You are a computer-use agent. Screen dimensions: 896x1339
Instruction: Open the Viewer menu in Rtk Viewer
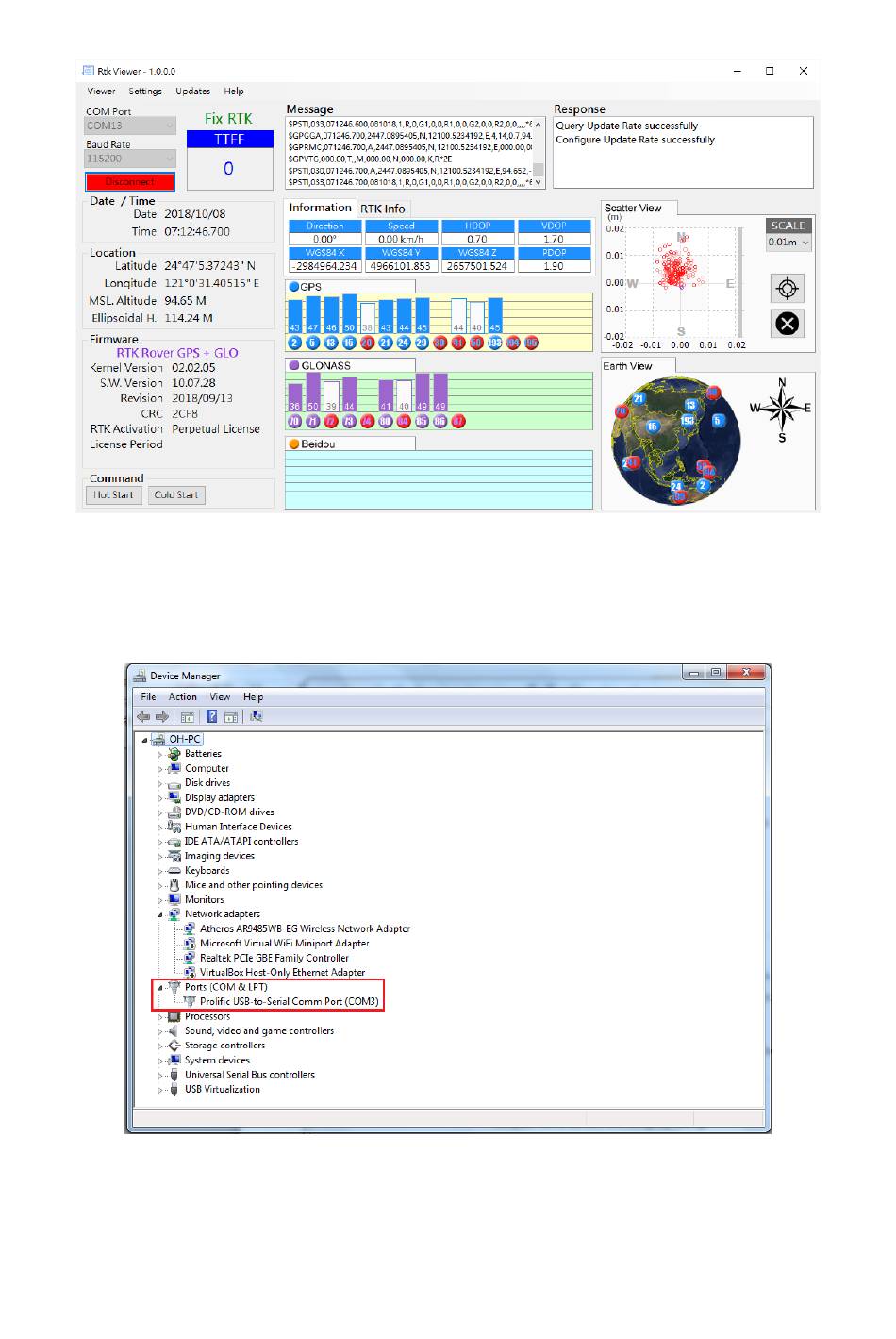point(101,92)
